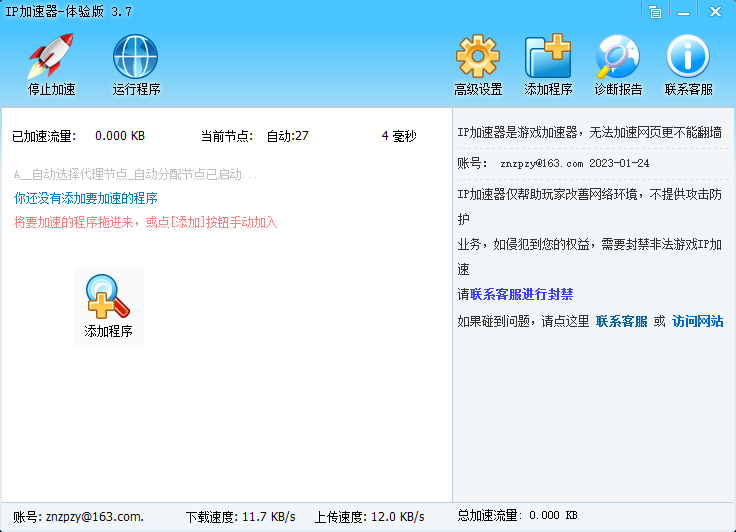
Task: Click the red 将要加速的程序拖进来 hint text
Action: pyautogui.click(x=145, y=222)
